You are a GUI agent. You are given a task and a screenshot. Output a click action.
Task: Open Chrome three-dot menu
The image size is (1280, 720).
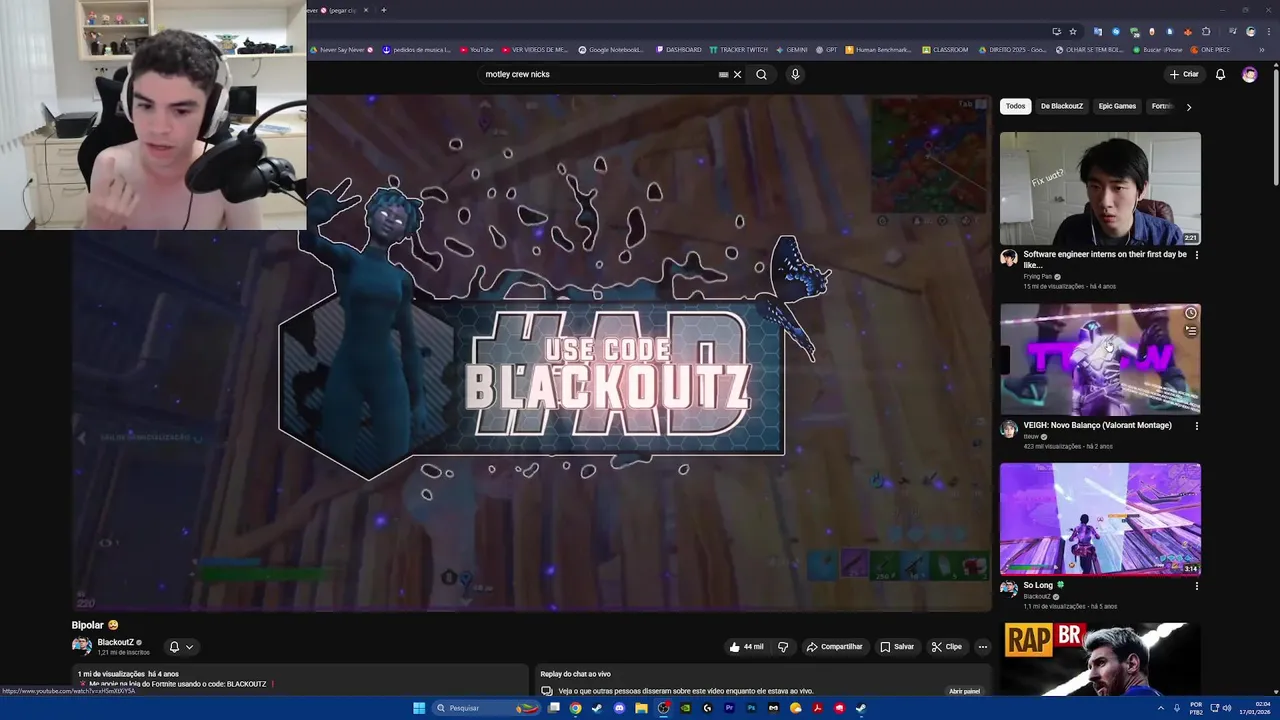(1269, 31)
